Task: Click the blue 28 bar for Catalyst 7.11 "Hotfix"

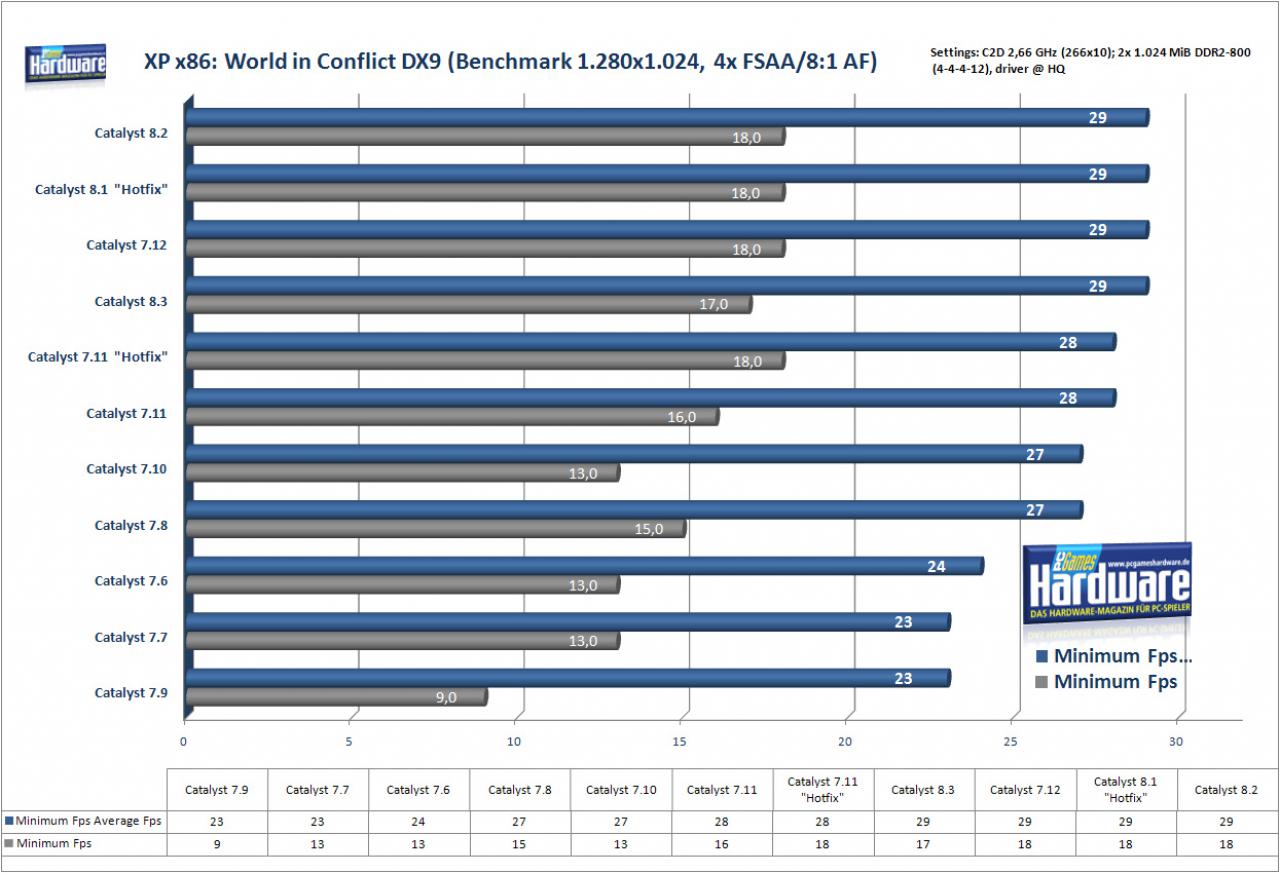Action: [x=650, y=342]
